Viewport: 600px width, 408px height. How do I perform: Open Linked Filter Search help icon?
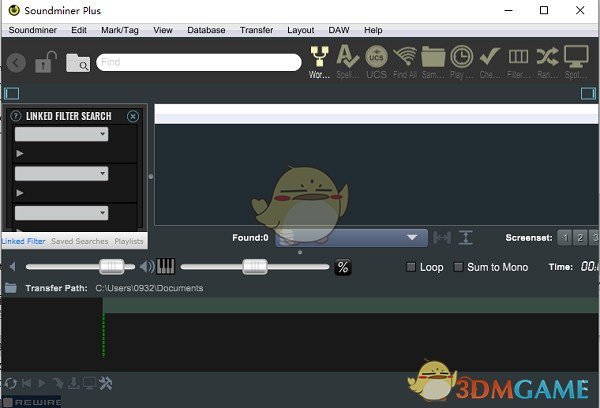pos(15,116)
